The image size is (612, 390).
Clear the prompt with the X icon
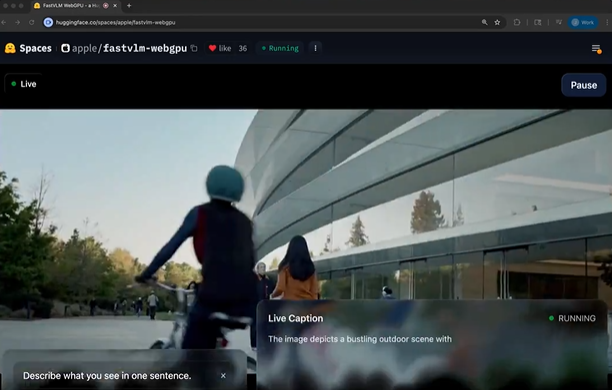[x=223, y=376]
